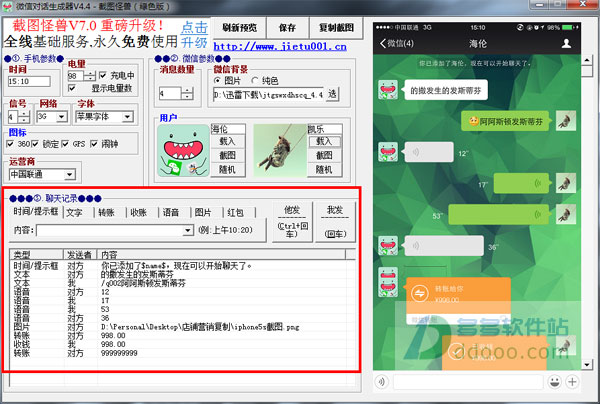
Task: Click the 我发 (回车) button
Action: coord(335,222)
